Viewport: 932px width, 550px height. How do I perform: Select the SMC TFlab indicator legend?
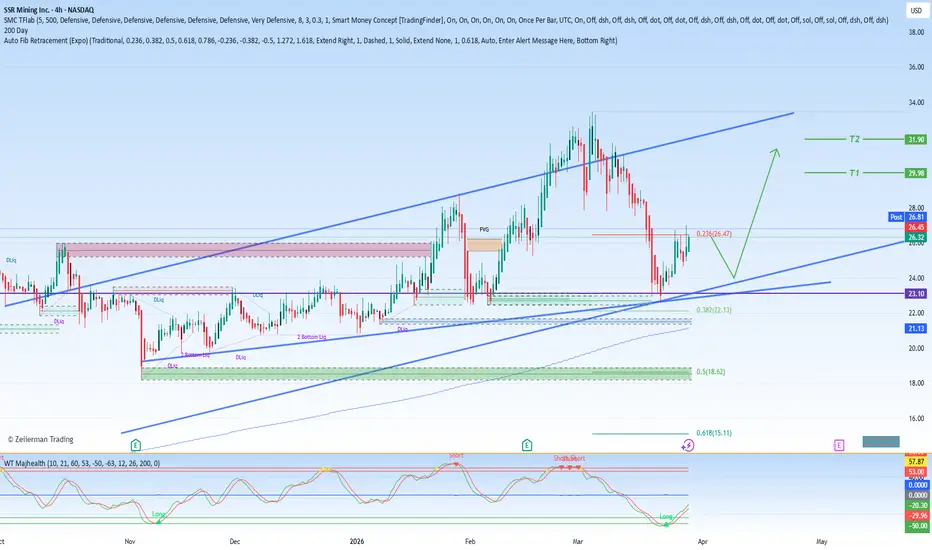coord(446,20)
